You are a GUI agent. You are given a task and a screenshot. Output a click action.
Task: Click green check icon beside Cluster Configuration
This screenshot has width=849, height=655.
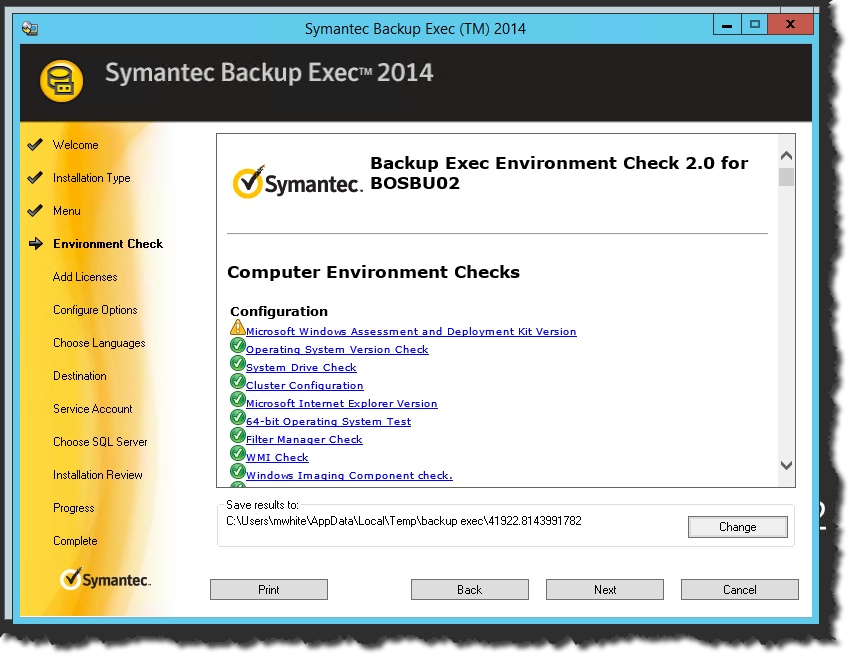(237, 381)
